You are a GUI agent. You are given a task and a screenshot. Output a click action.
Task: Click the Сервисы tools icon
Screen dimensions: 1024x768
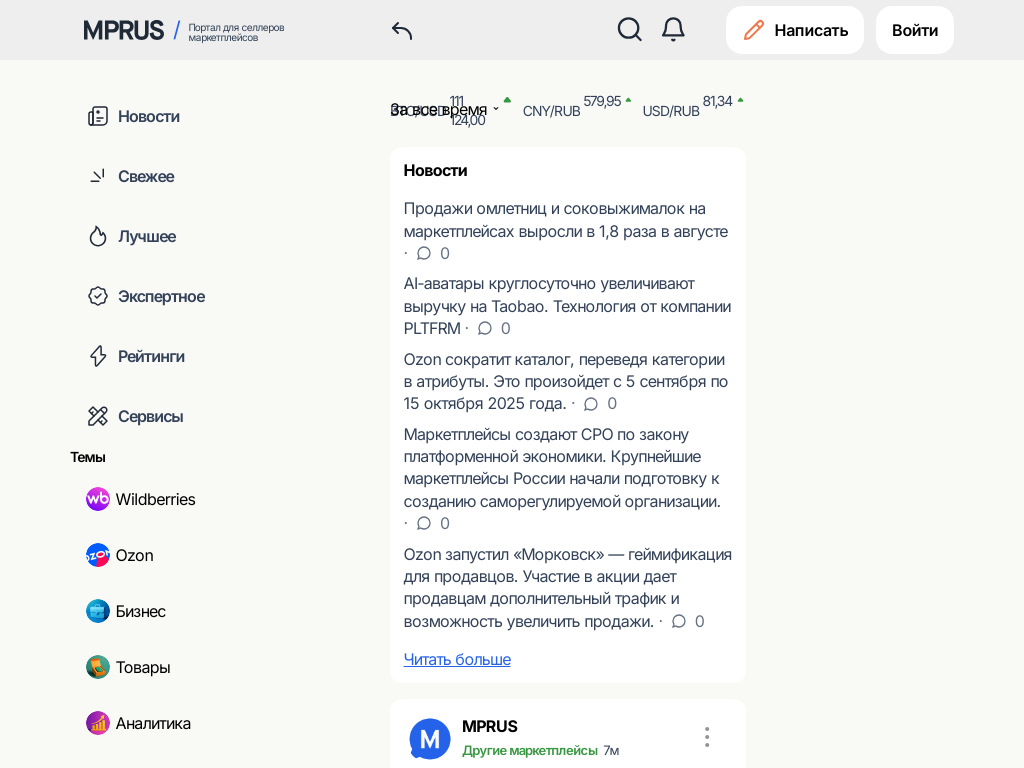click(98, 416)
